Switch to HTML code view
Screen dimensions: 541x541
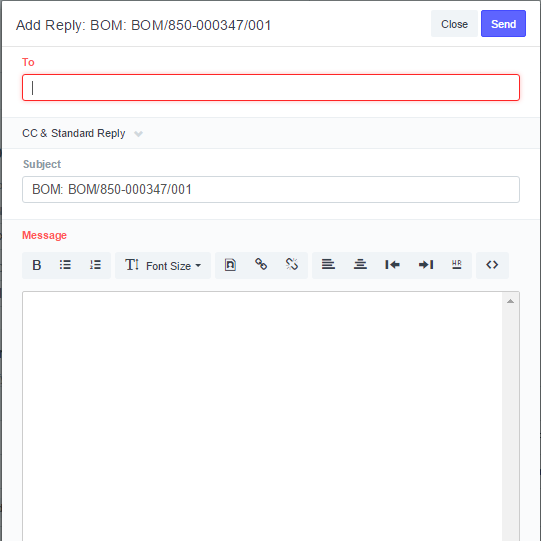pyautogui.click(x=492, y=265)
